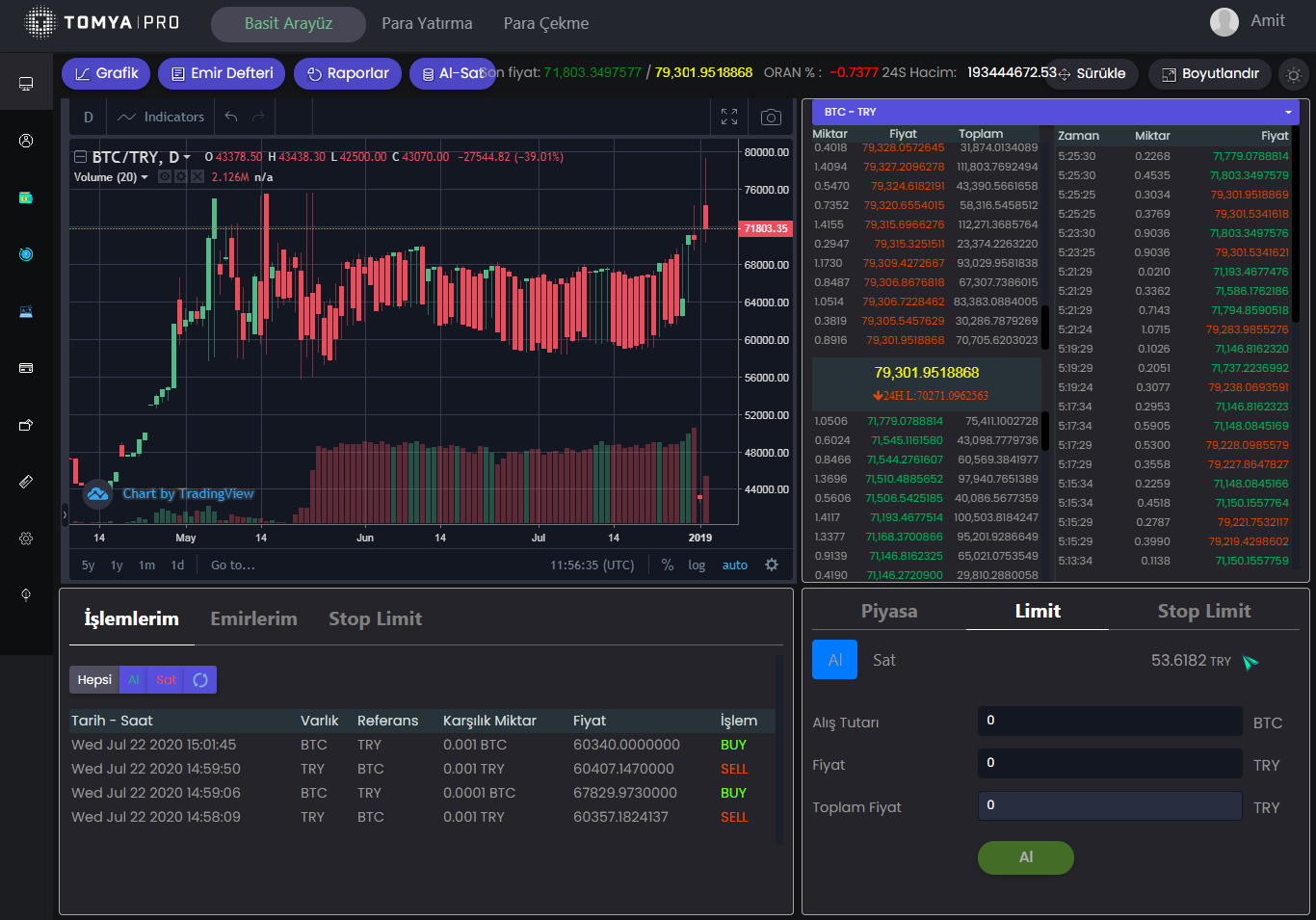This screenshot has height=920, width=1316.
Task: Collapse the chart legend box
Action: click(81, 157)
